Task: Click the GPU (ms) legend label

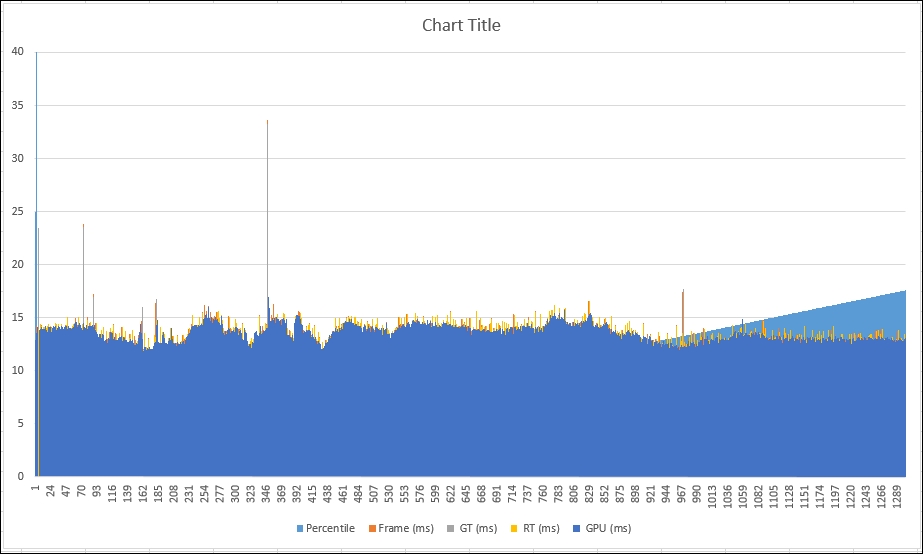Action: [607, 529]
